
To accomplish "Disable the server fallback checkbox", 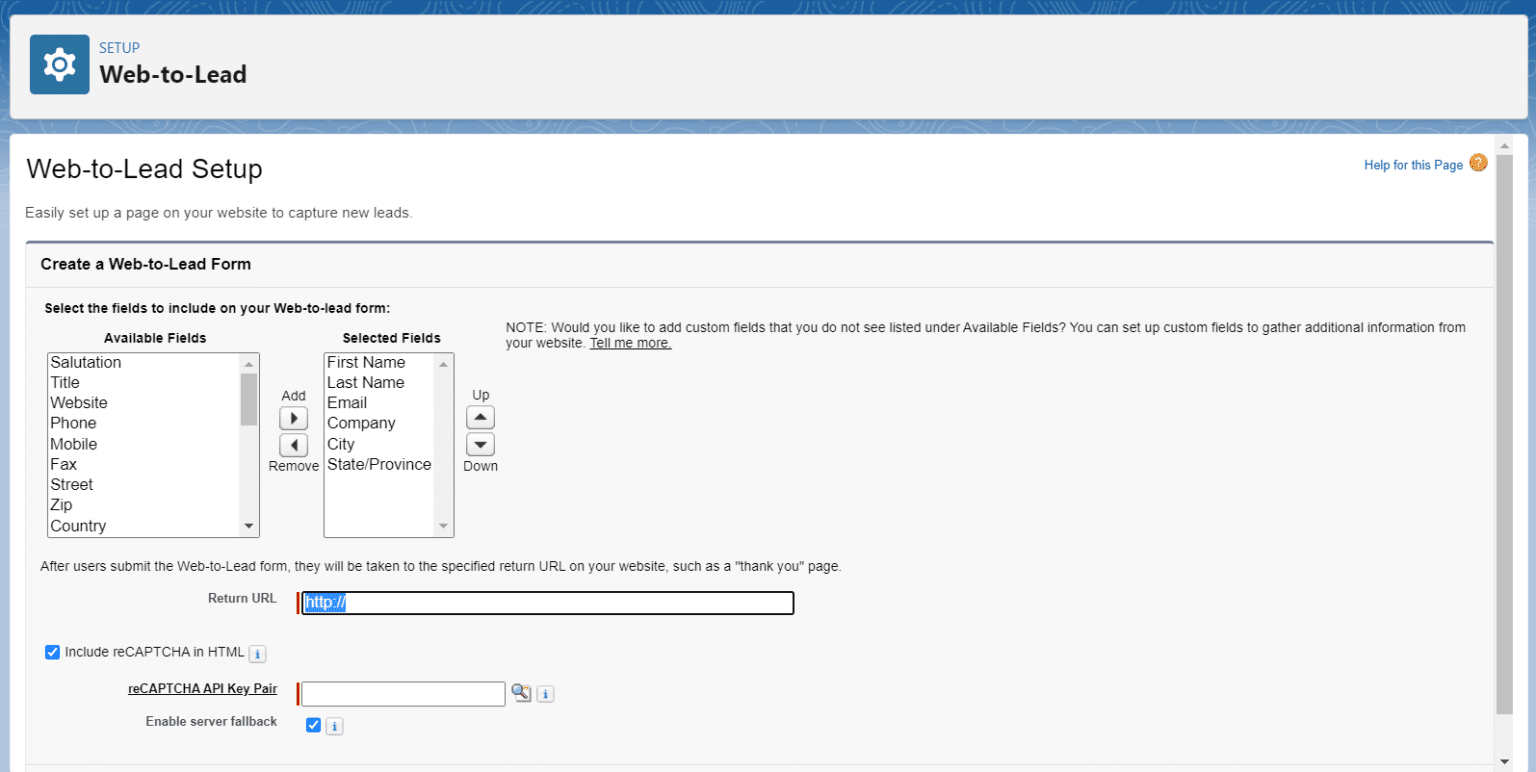I will [x=313, y=725].
